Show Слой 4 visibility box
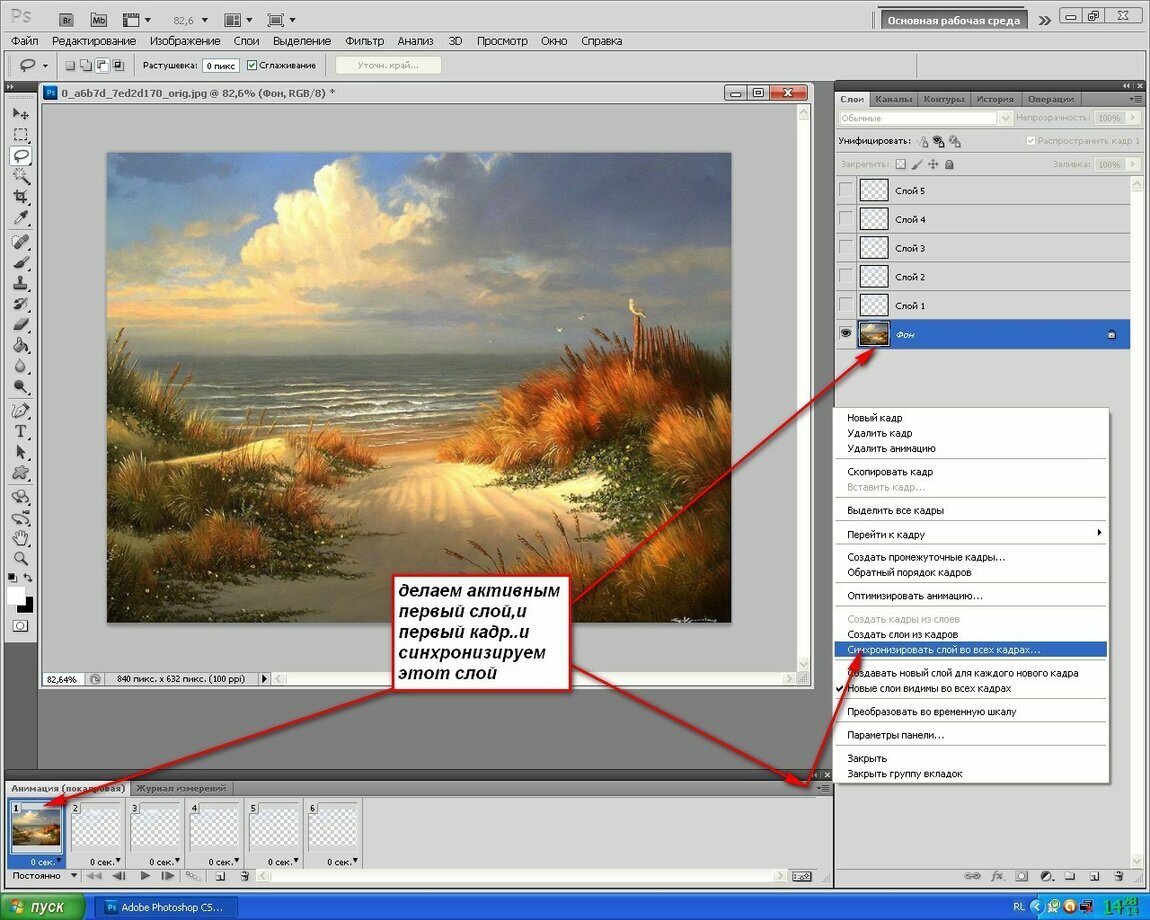The image size is (1150, 920). (846, 219)
